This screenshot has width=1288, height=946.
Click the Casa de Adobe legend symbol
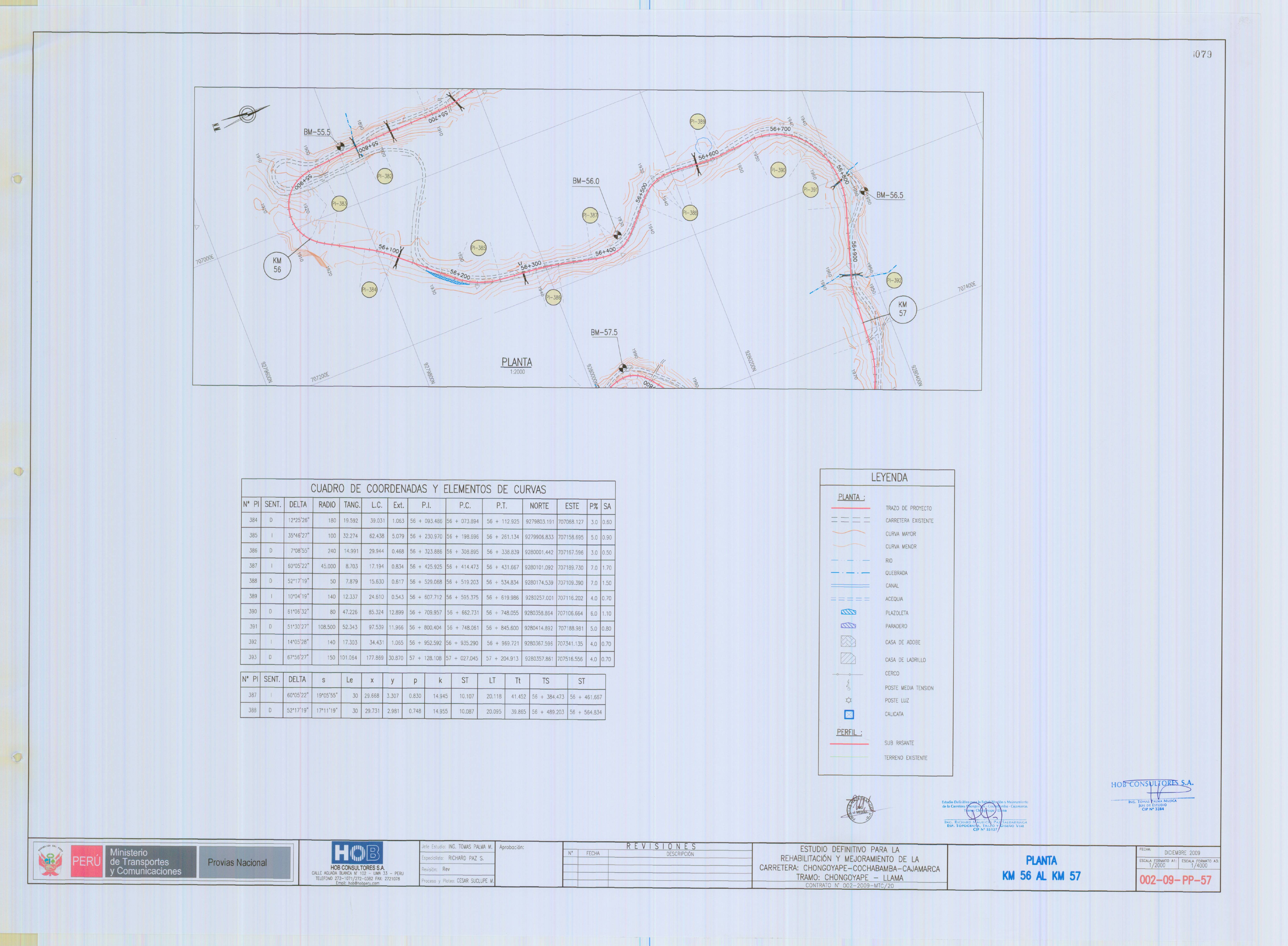[x=848, y=641]
